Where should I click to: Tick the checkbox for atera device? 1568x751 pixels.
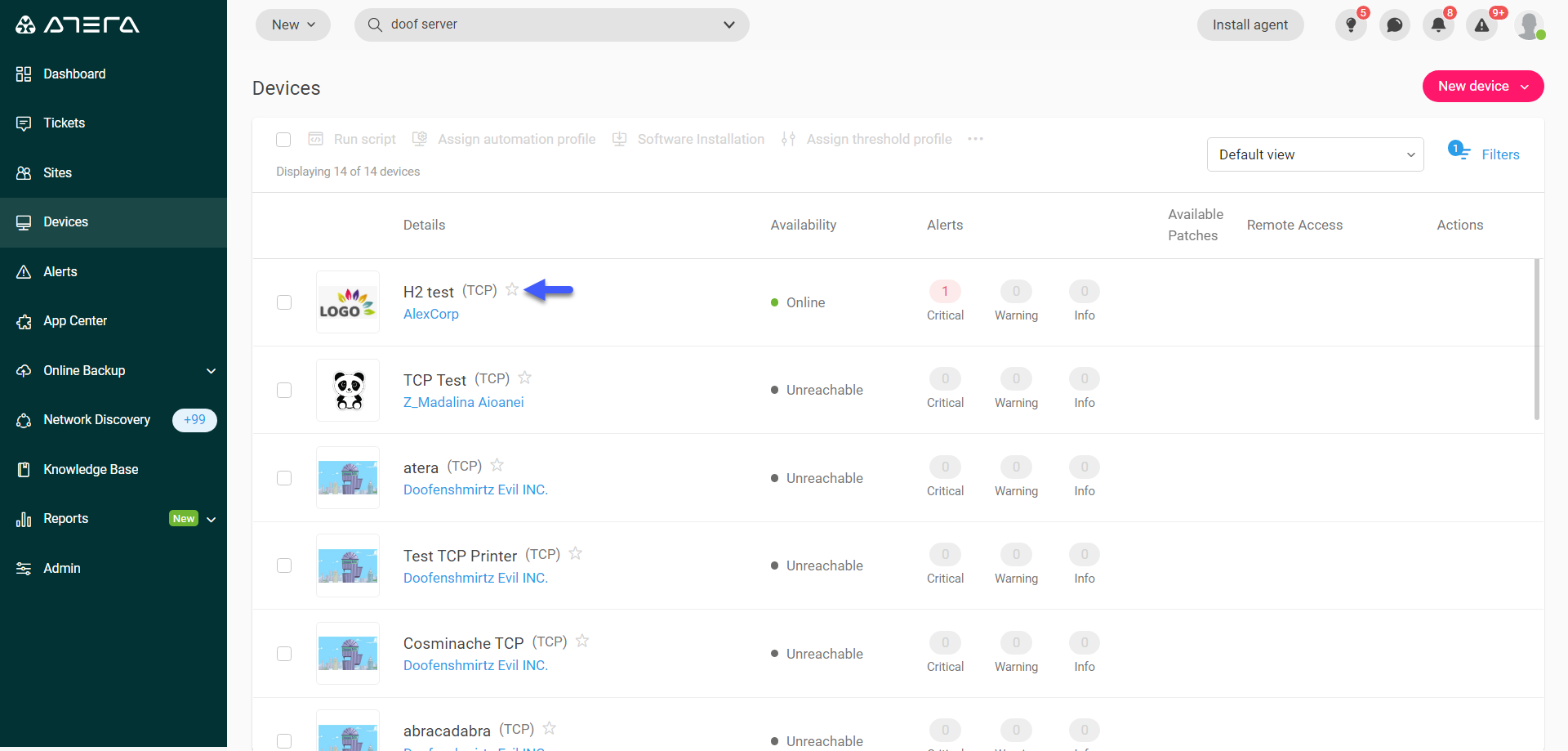284,478
